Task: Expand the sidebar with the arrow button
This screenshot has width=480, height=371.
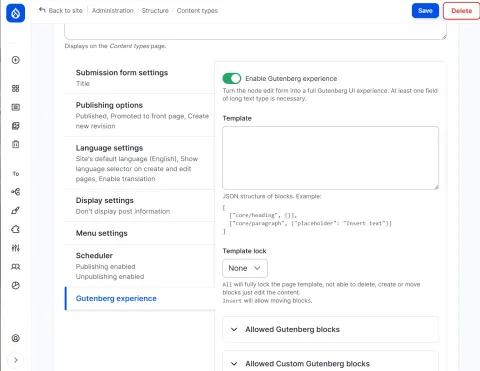Action: [16, 360]
